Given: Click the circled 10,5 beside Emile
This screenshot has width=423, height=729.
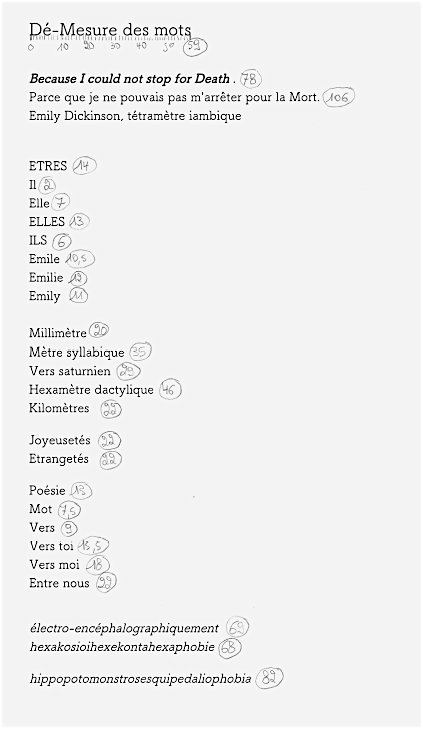Looking at the screenshot, I should coord(80,259).
